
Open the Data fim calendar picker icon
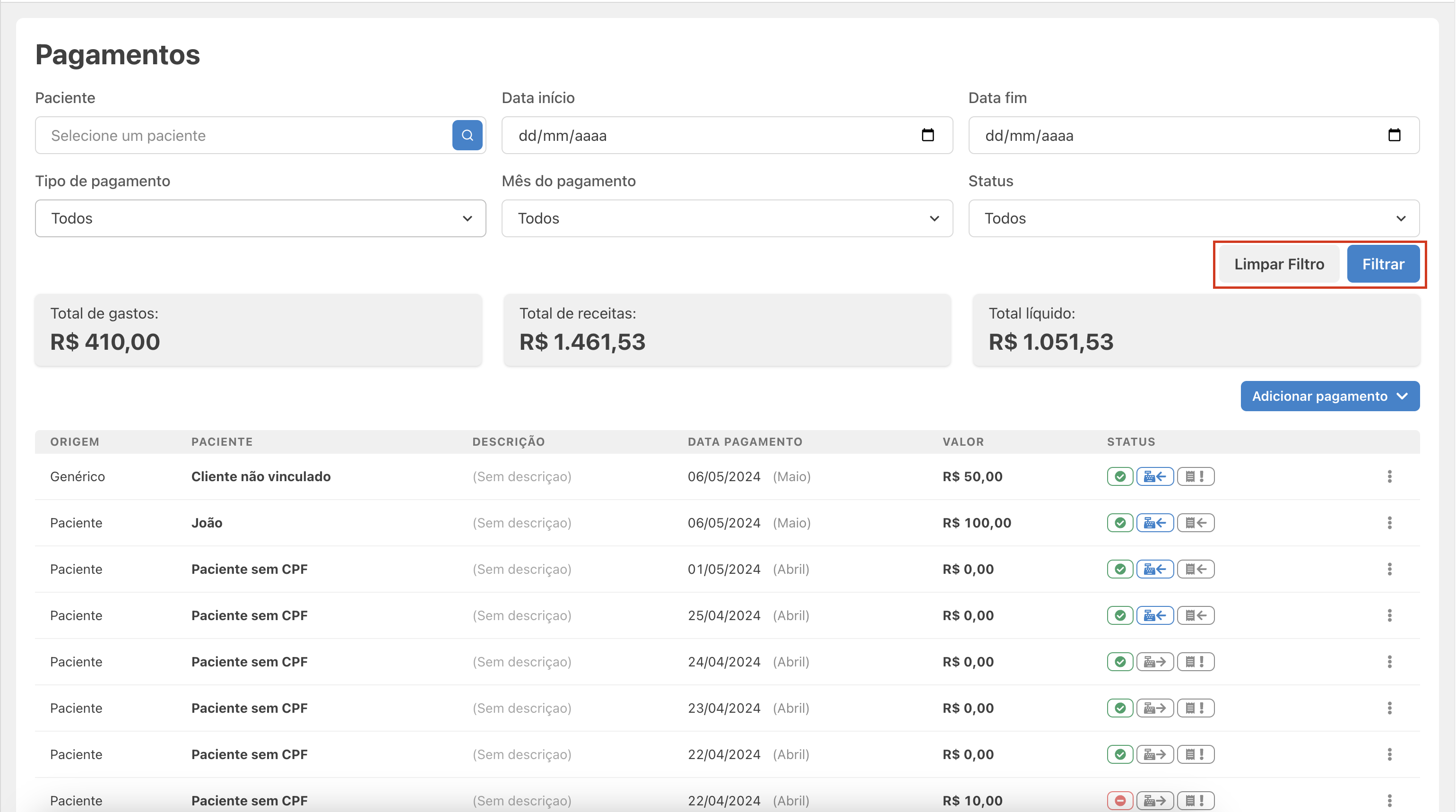(x=1395, y=135)
